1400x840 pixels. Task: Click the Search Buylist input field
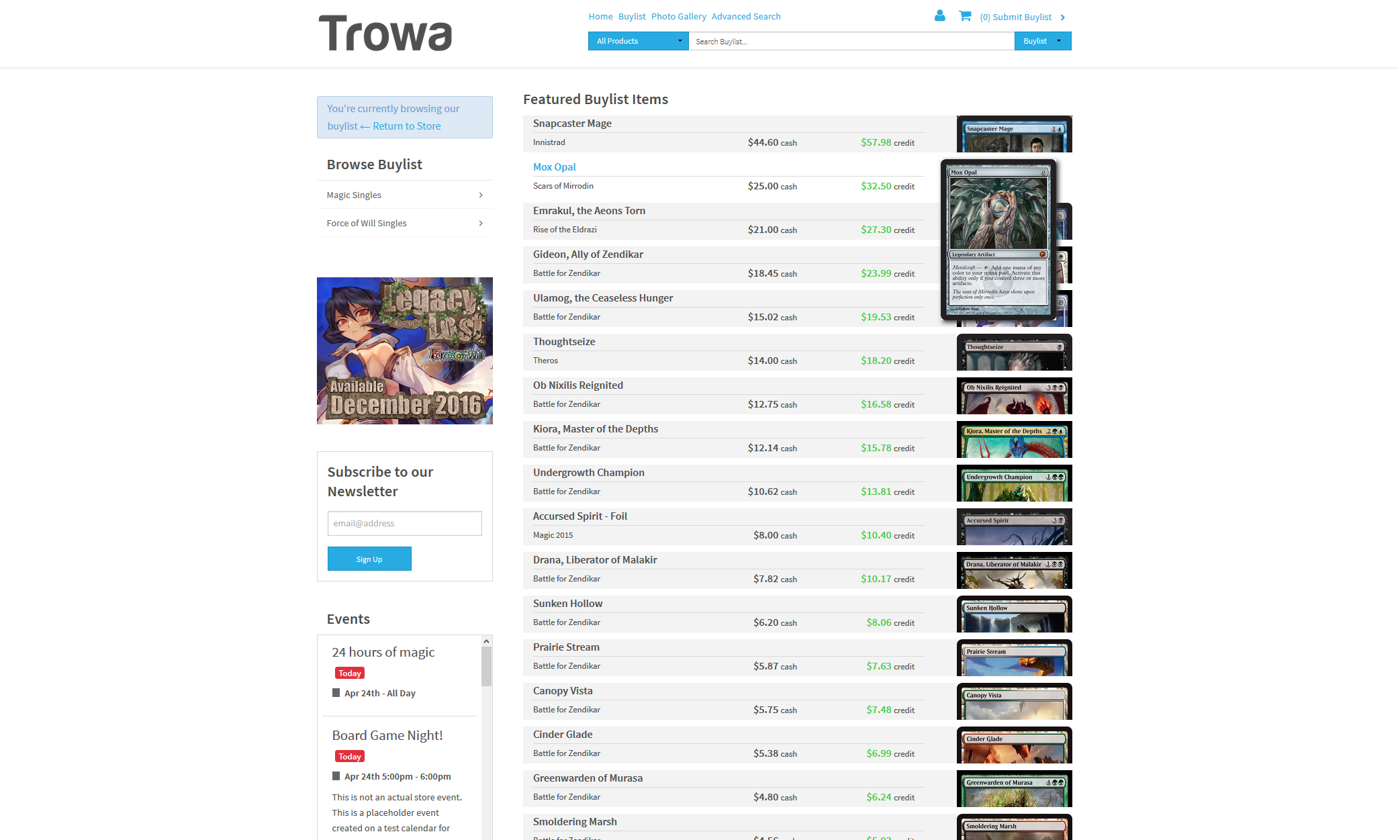click(x=851, y=41)
